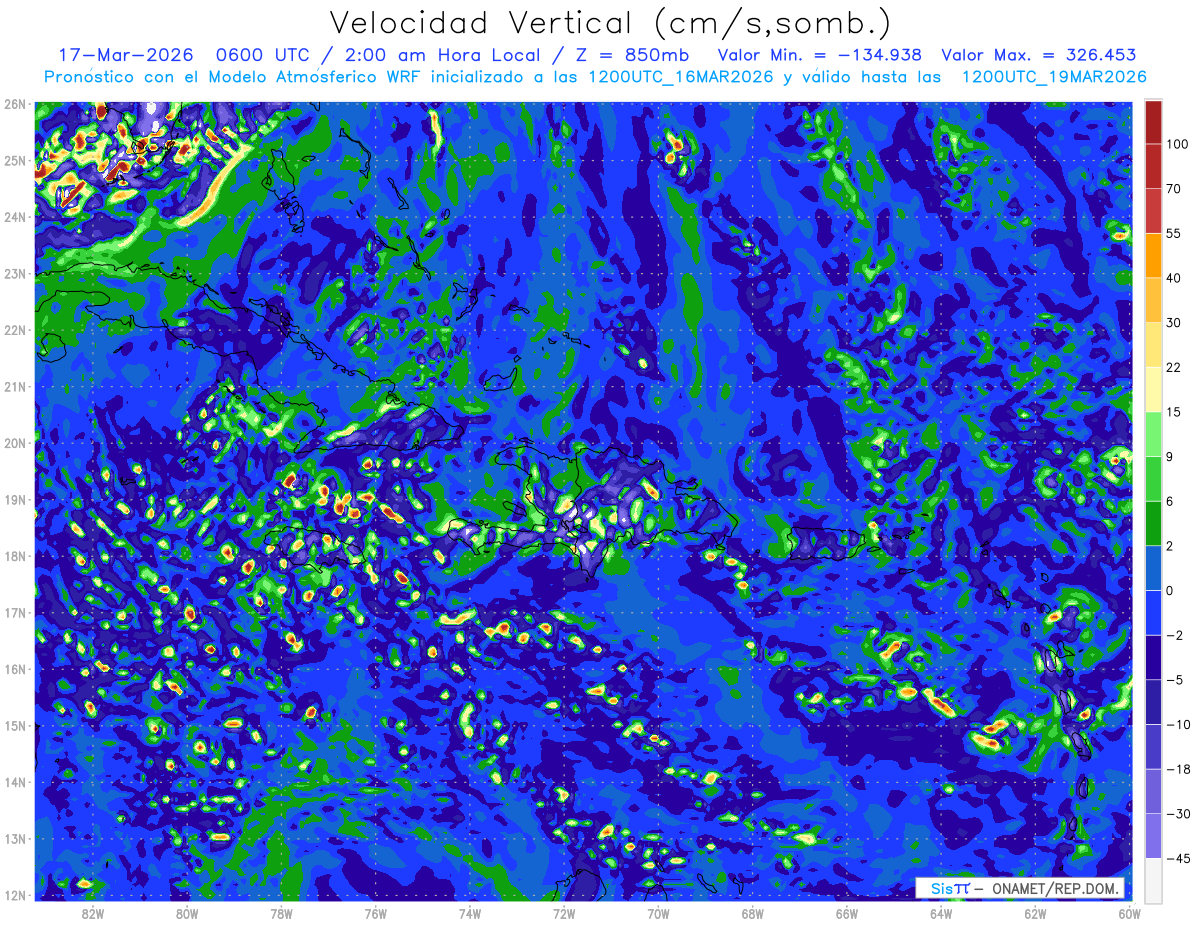Click the colorbar label '-18'
1200x927 pixels.
(x=1177, y=770)
